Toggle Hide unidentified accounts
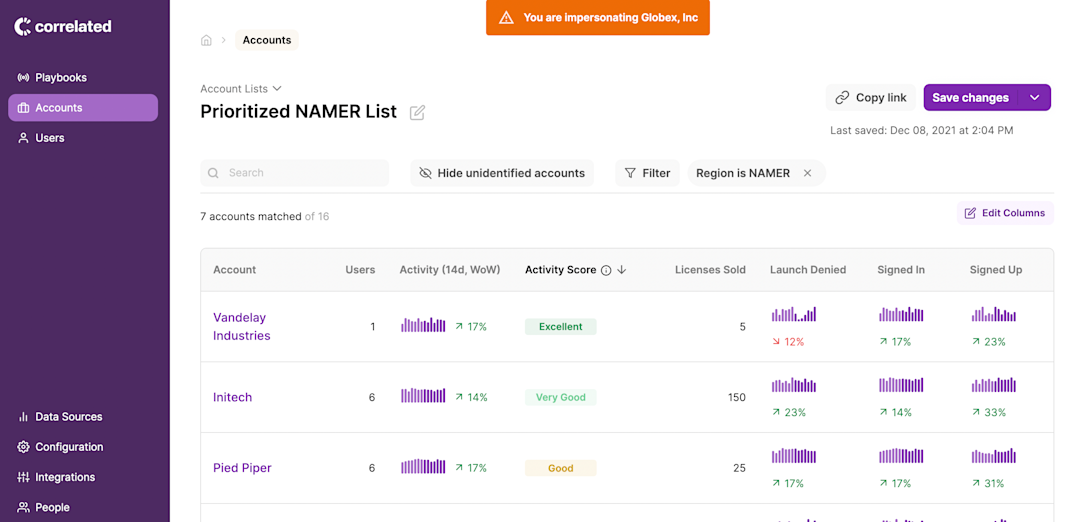 click(502, 173)
